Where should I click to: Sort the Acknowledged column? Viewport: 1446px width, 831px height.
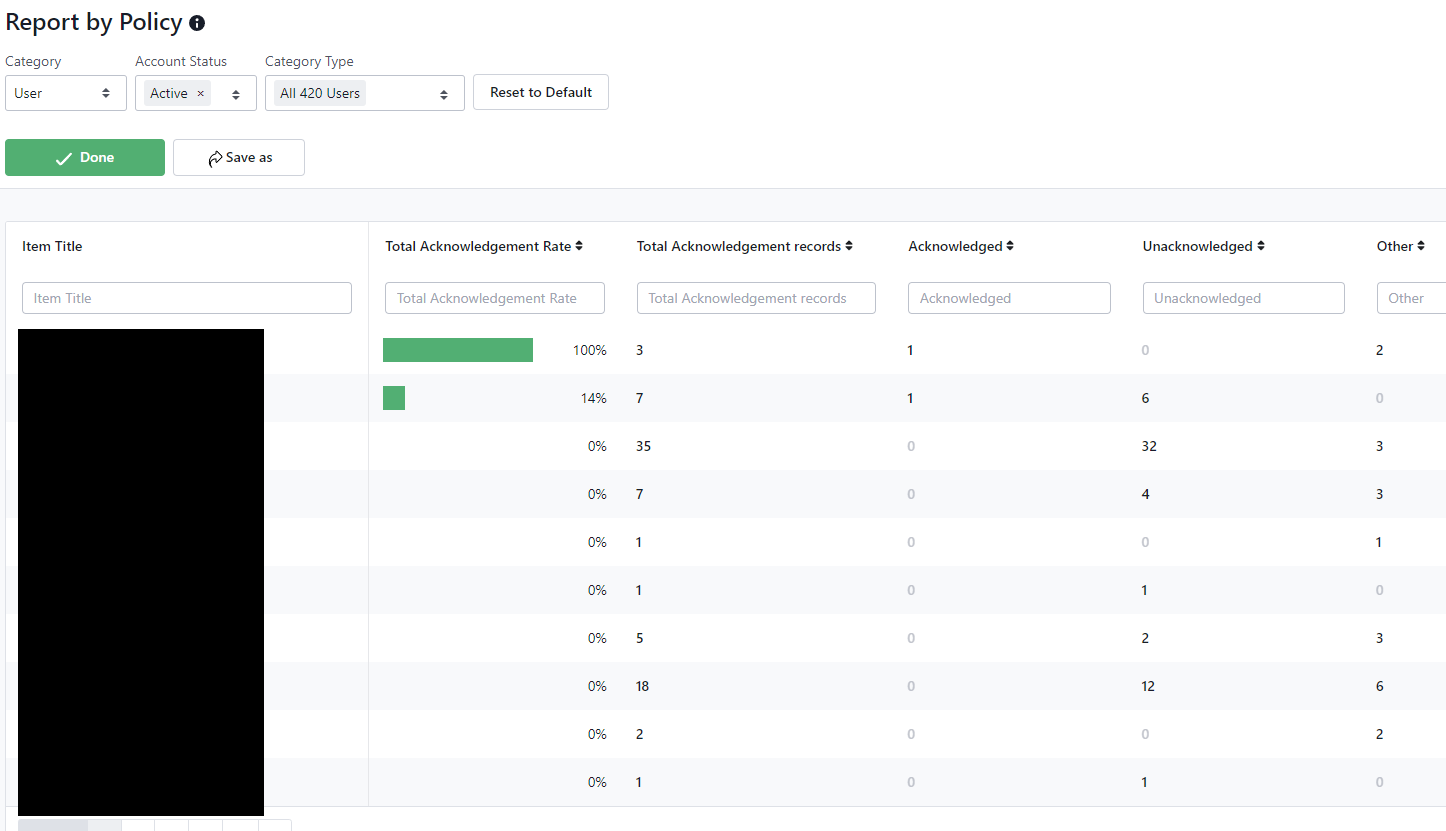[x=1010, y=247]
